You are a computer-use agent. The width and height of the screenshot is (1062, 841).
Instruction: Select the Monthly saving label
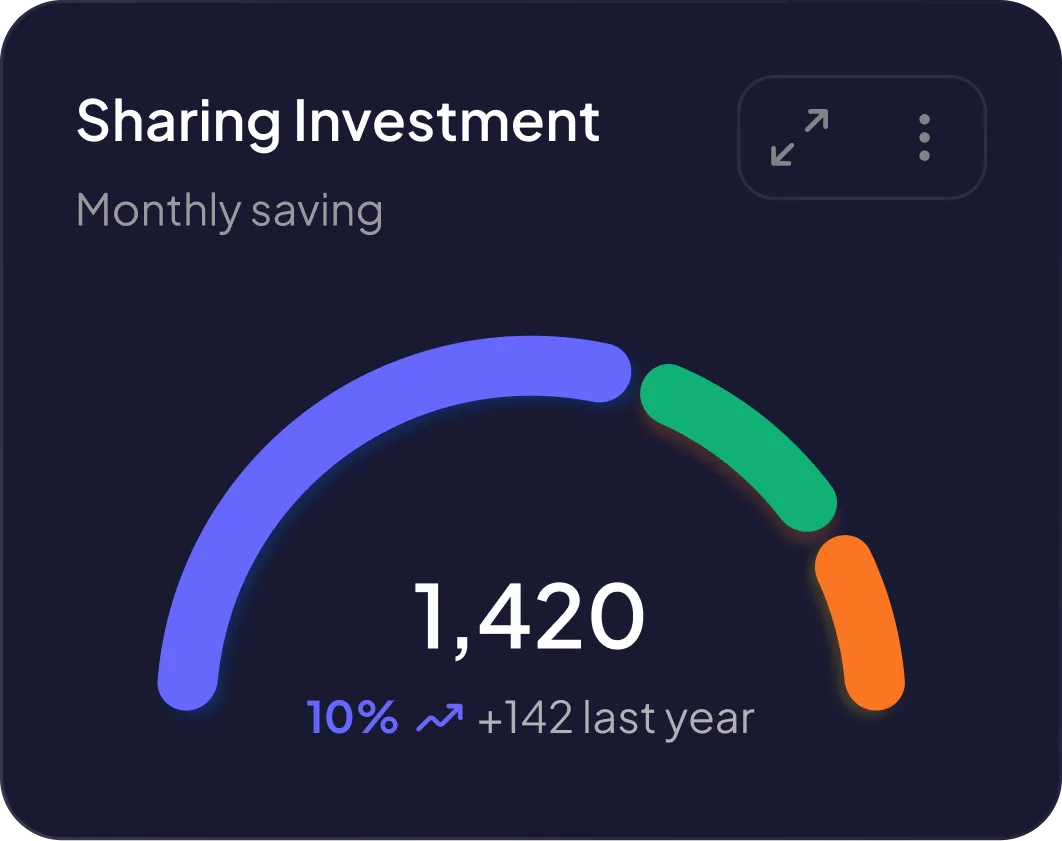(230, 210)
